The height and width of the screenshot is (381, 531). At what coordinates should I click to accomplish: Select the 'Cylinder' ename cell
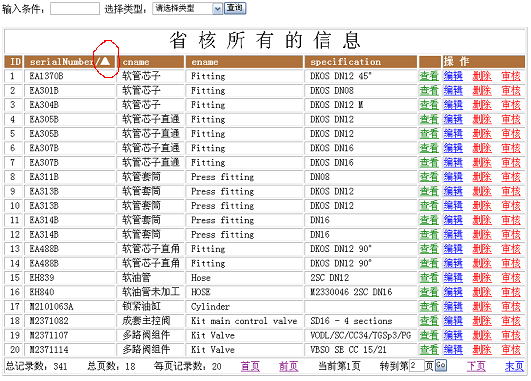244,306
